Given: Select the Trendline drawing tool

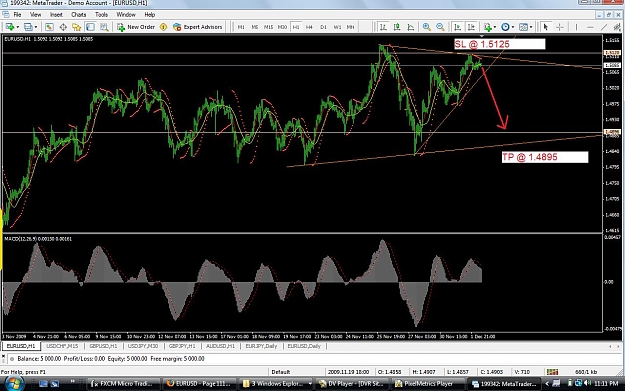Looking at the screenshot, I should (604, 27).
